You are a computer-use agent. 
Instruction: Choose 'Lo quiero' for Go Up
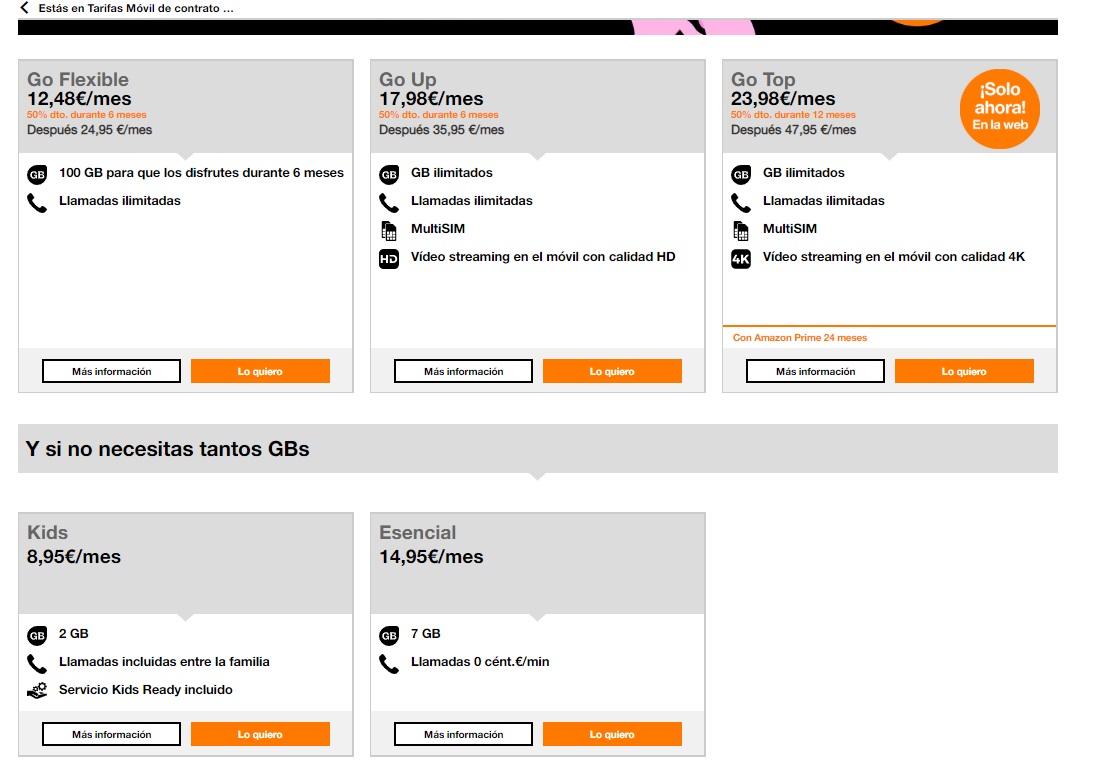pos(612,371)
